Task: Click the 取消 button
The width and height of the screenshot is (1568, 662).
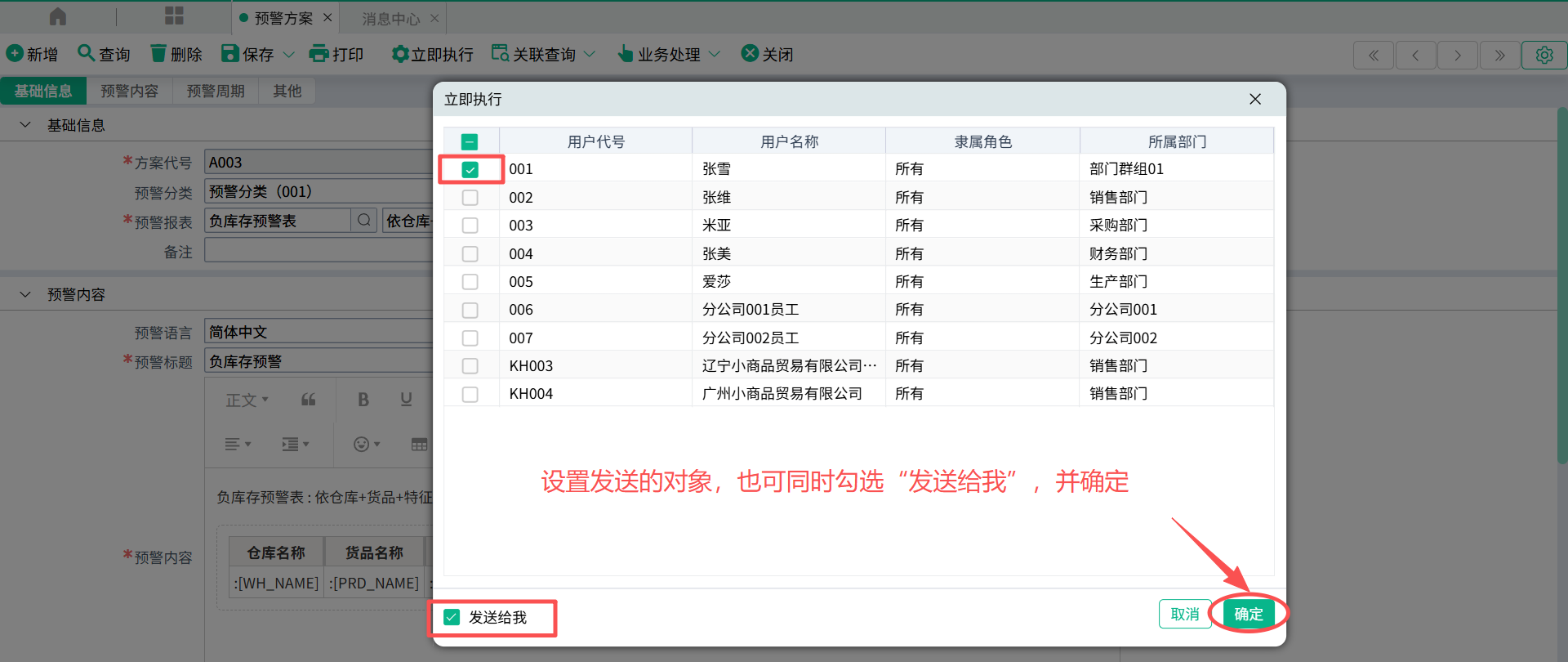Action: coord(1184,614)
